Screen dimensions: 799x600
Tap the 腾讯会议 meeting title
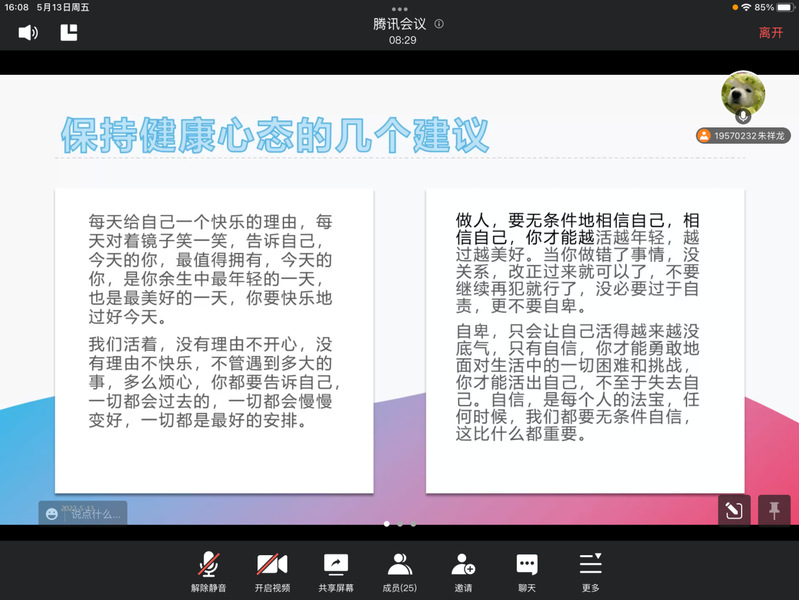pos(400,23)
